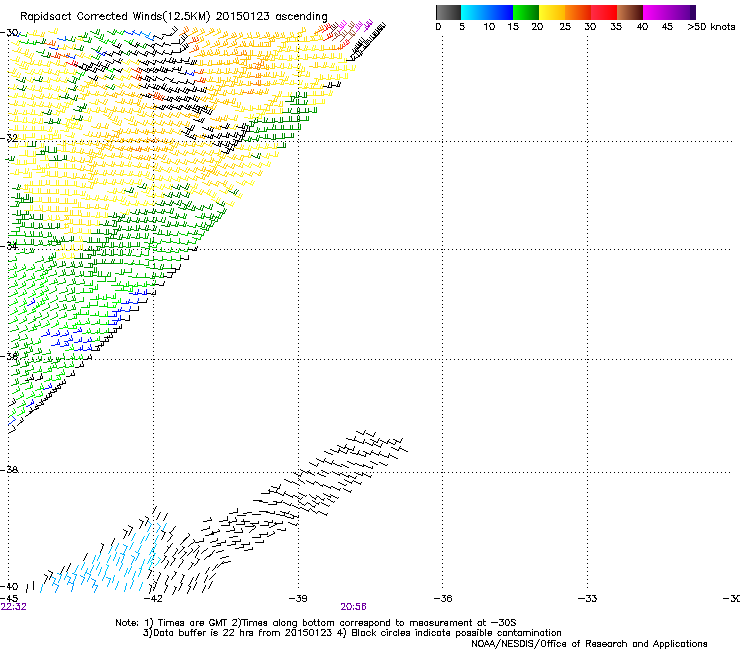
Task: Click the green 15-20 knots color band
Action: click(x=526, y=12)
